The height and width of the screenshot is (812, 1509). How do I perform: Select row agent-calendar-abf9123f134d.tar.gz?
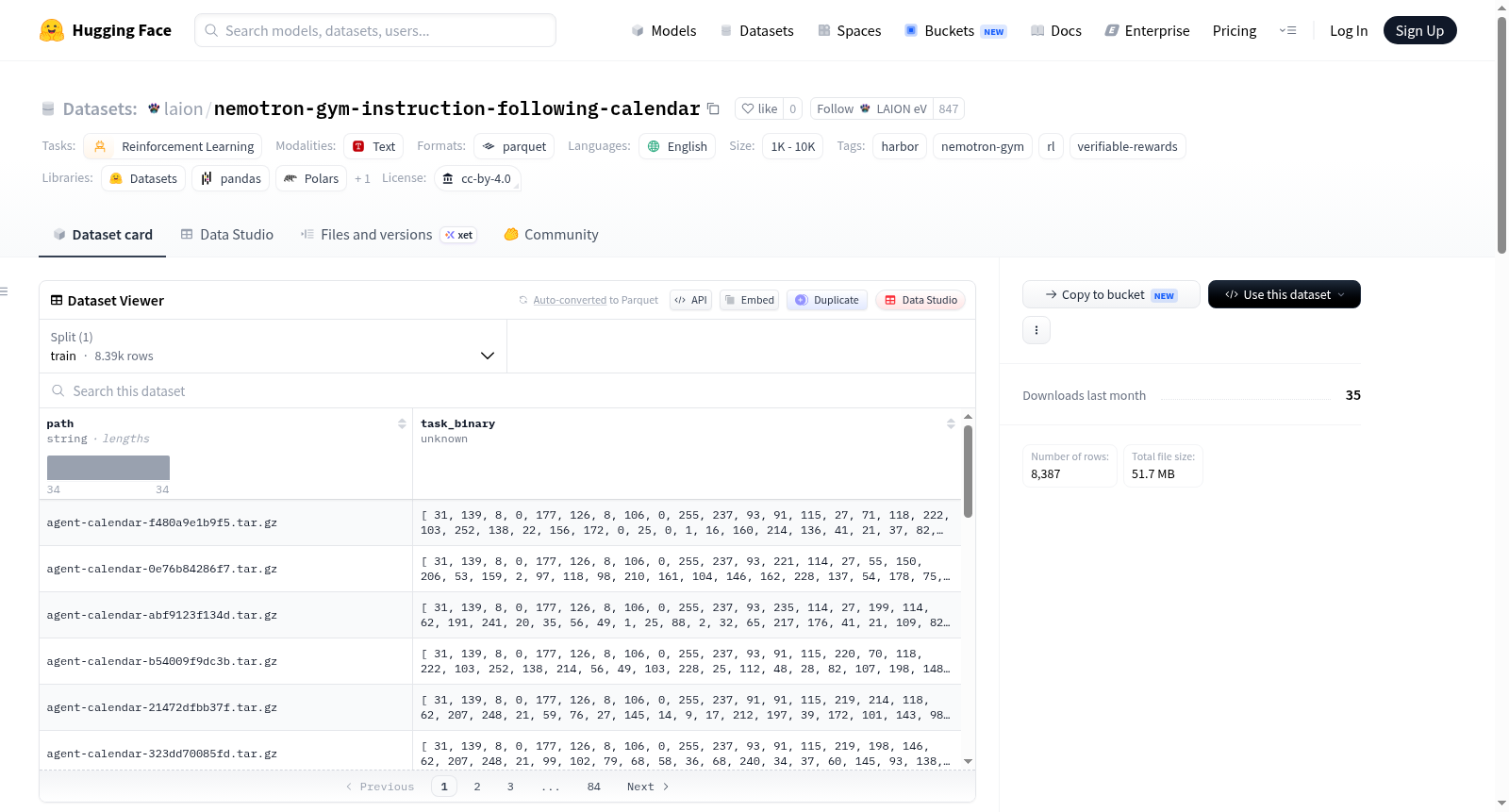500,615
